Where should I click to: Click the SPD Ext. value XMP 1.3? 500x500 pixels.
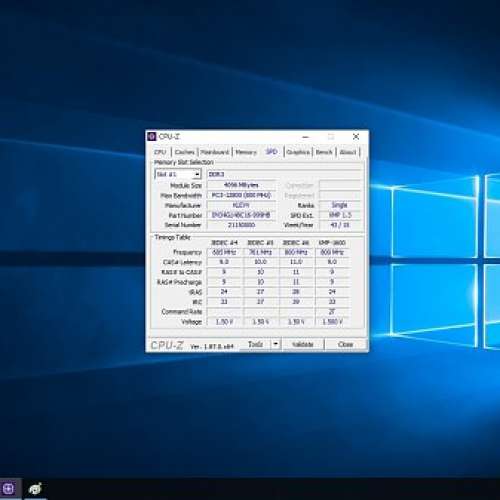click(340, 215)
